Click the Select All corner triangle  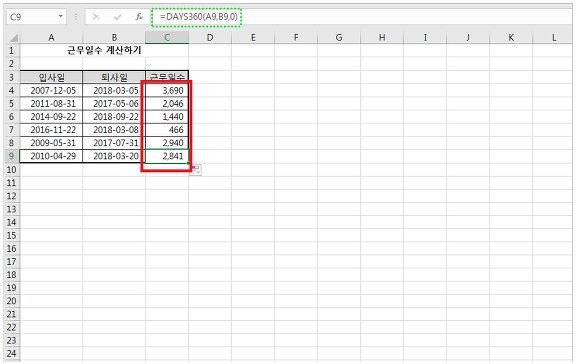tap(13, 37)
